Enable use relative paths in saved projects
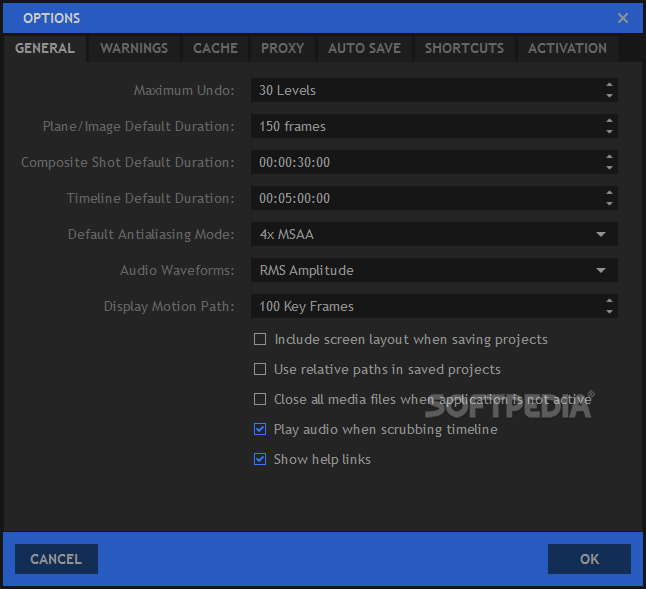Screen dimensions: 646x589 pyautogui.click(x=260, y=369)
